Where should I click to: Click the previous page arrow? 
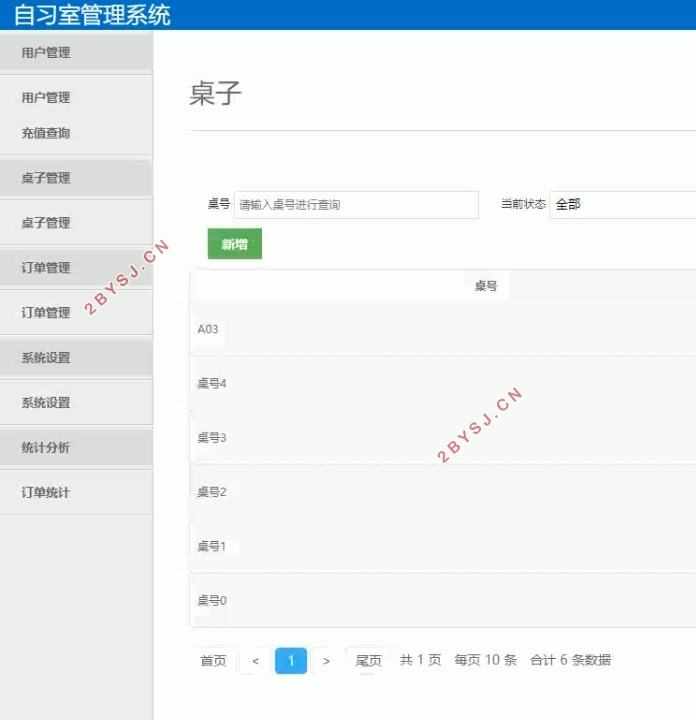(x=255, y=661)
